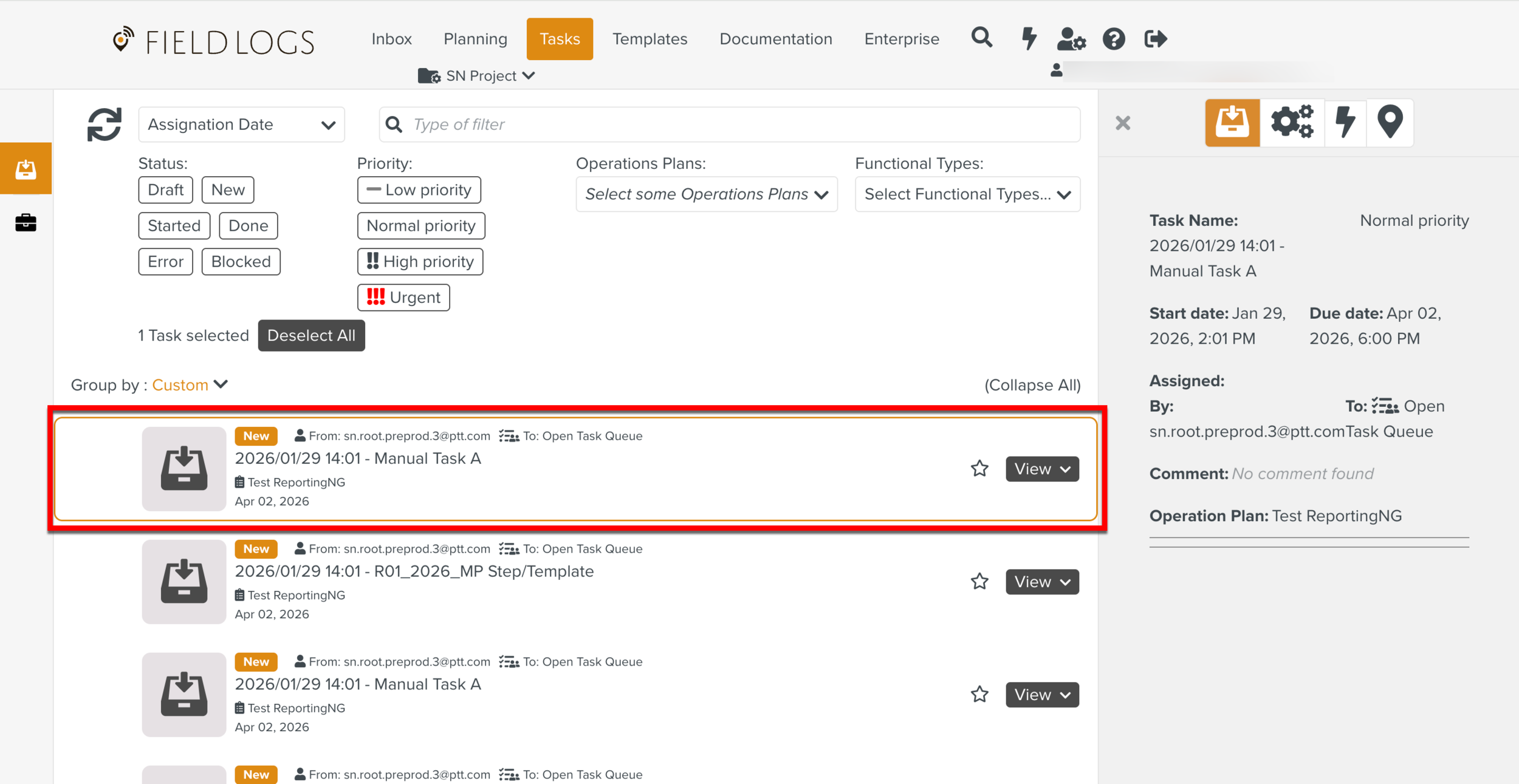The image size is (1519, 784).
Task: Click the logout arrow icon
Action: pyautogui.click(x=1155, y=39)
